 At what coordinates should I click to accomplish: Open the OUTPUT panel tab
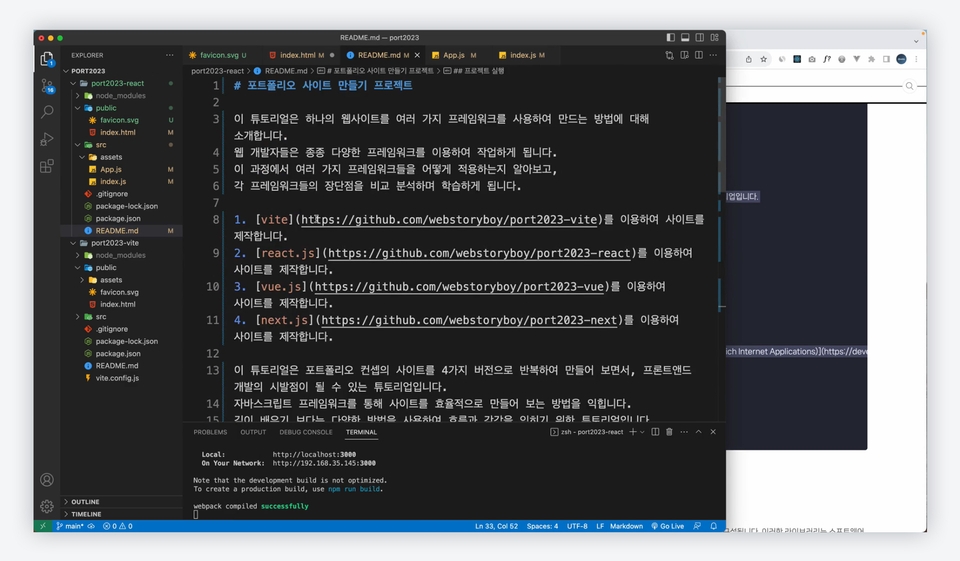tap(253, 432)
